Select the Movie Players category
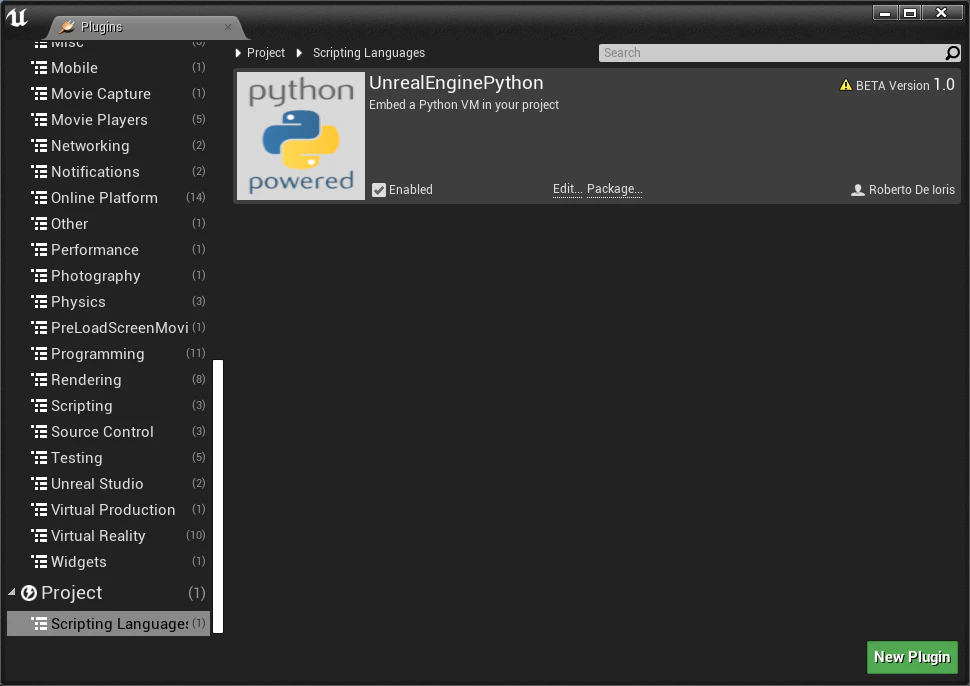The width and height of the screenshot is (970, 686). pyautogui.click(x=108, y=120)
